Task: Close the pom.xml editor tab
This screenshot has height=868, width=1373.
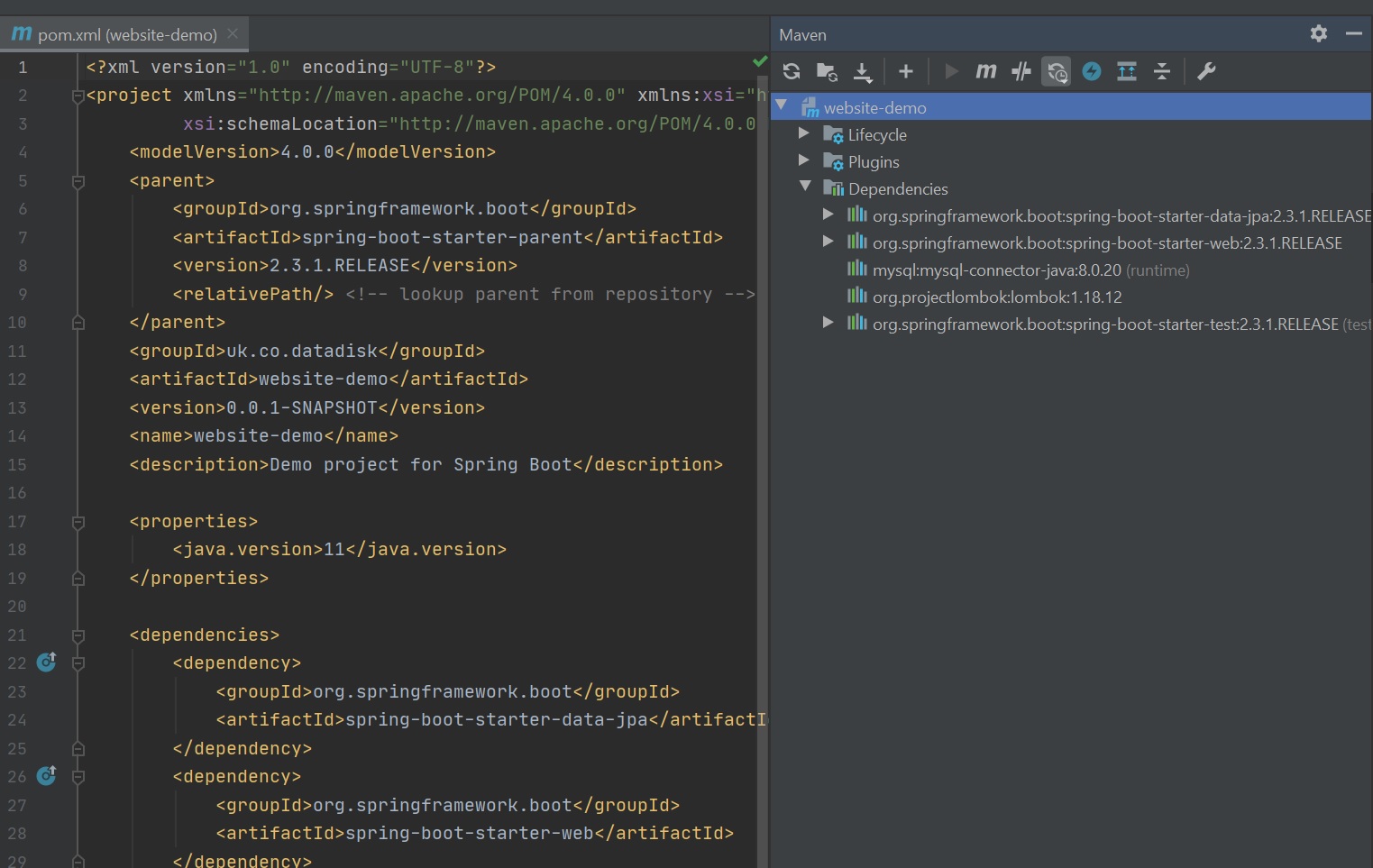Action: tap(233, 34)
